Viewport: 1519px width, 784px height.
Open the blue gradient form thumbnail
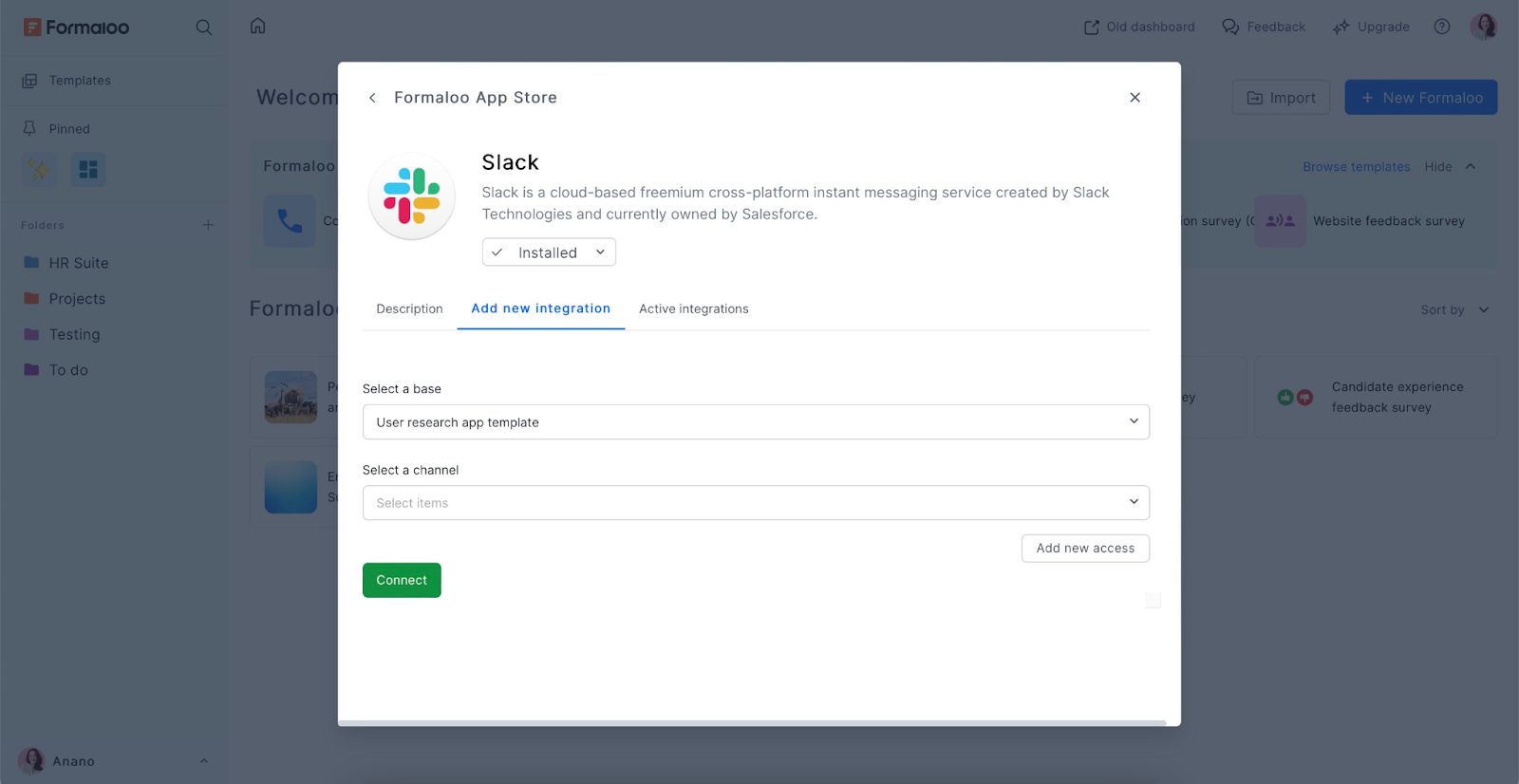tap(291, 487)
